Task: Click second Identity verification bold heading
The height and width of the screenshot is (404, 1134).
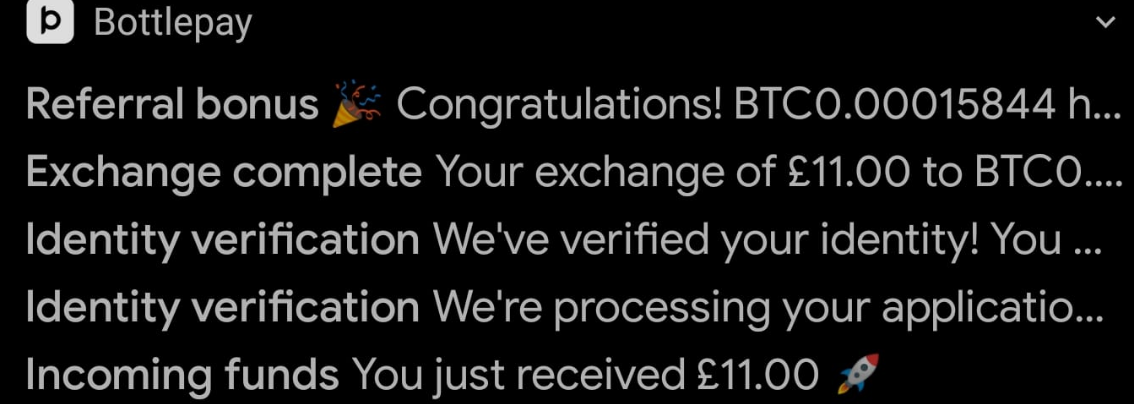Action: (x=222, y=308)
